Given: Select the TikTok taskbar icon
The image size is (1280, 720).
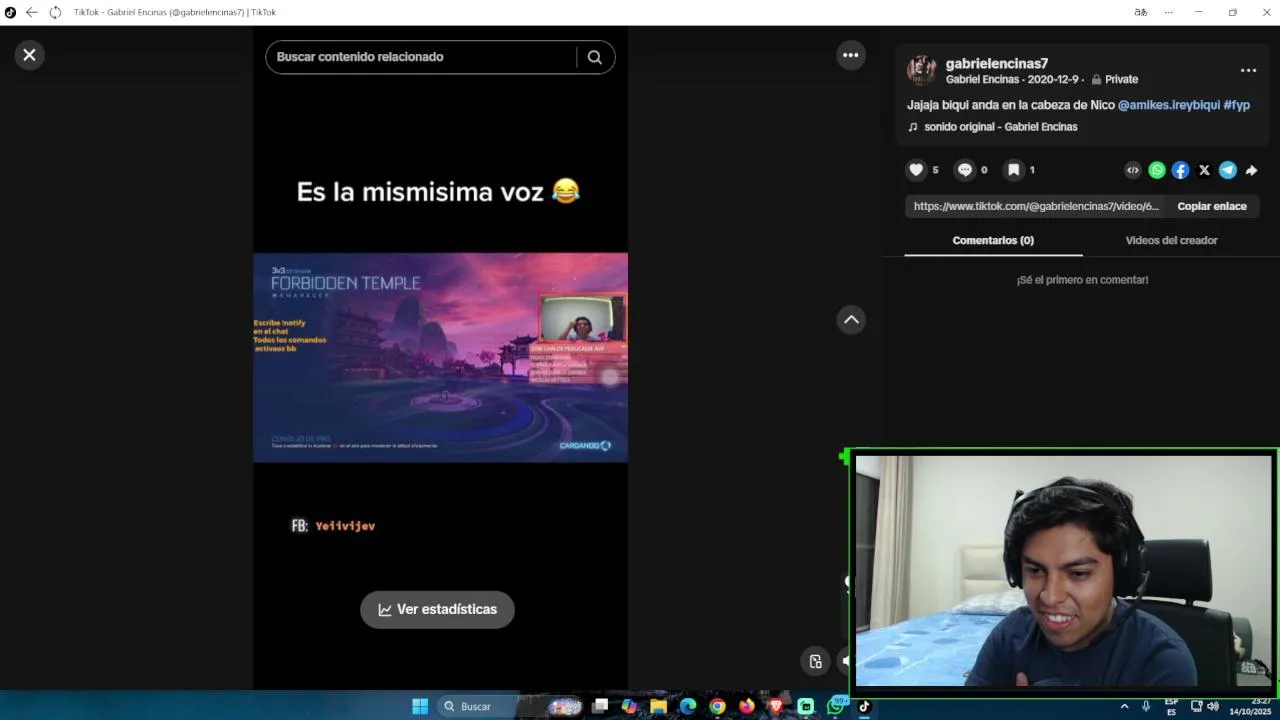Looking at the screenshot, I should pos(864,706).
